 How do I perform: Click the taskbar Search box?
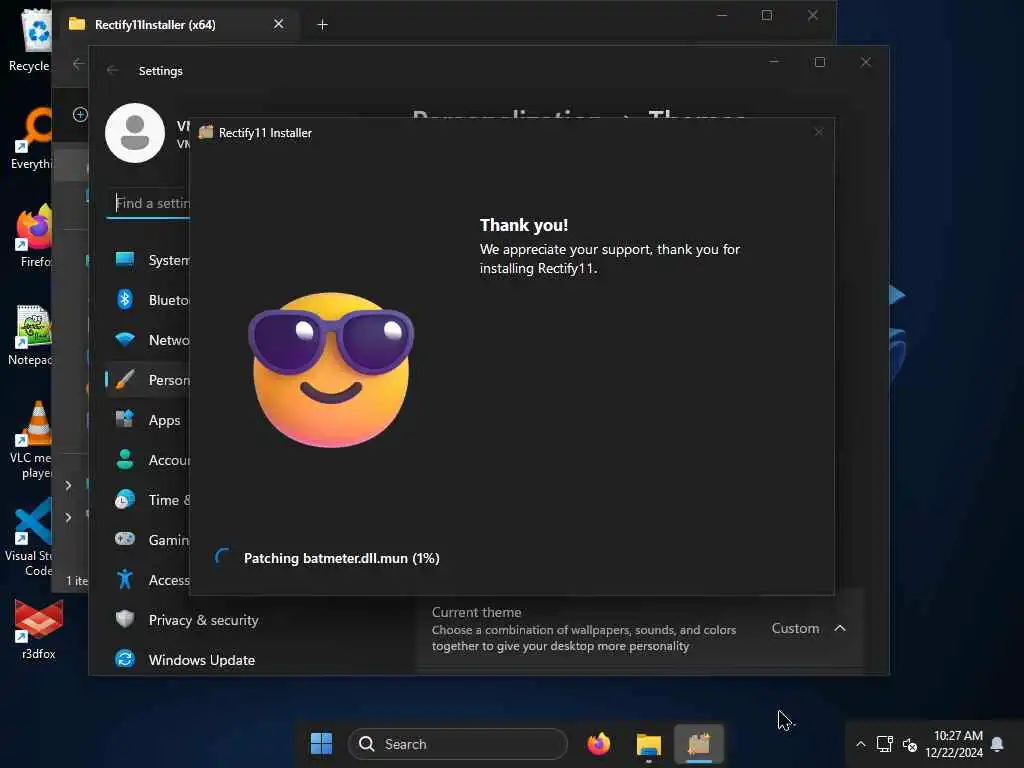458,744
